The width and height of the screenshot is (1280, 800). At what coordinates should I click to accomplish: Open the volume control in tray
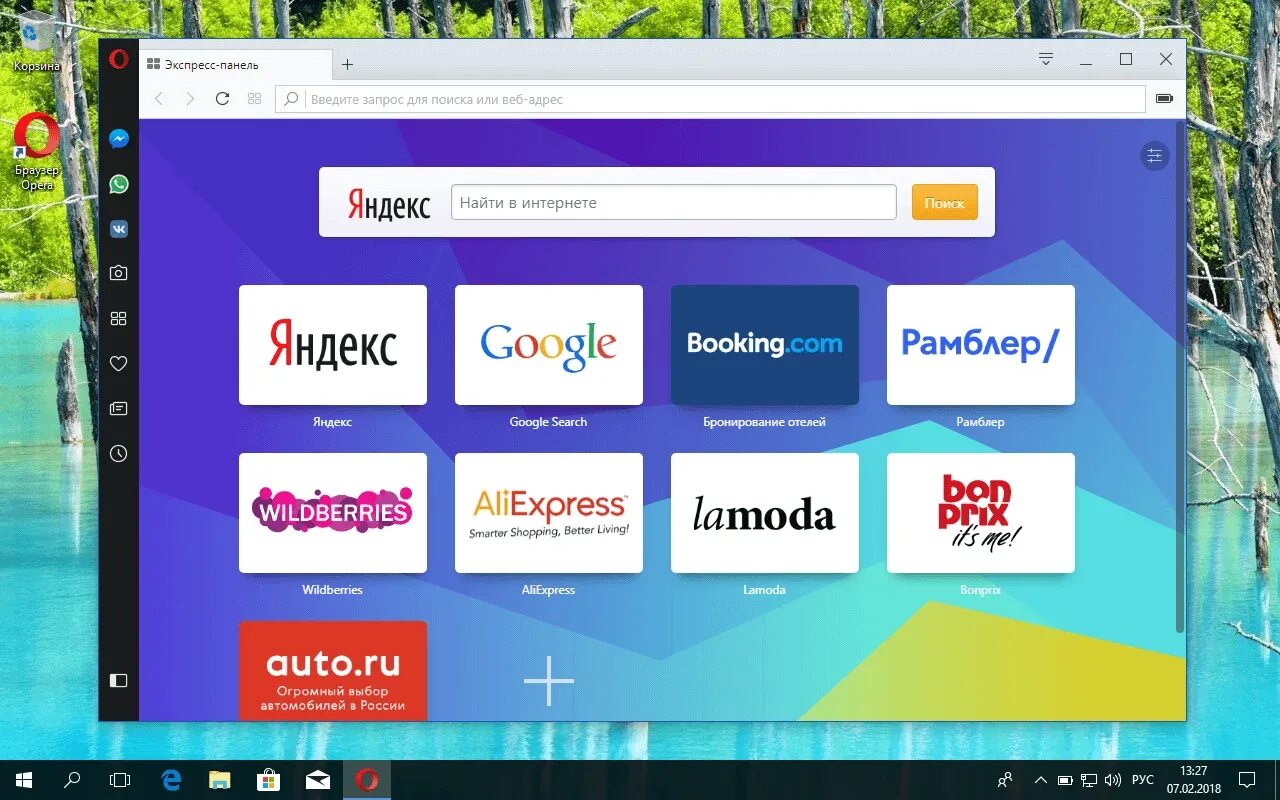(x=1113, y=780)
